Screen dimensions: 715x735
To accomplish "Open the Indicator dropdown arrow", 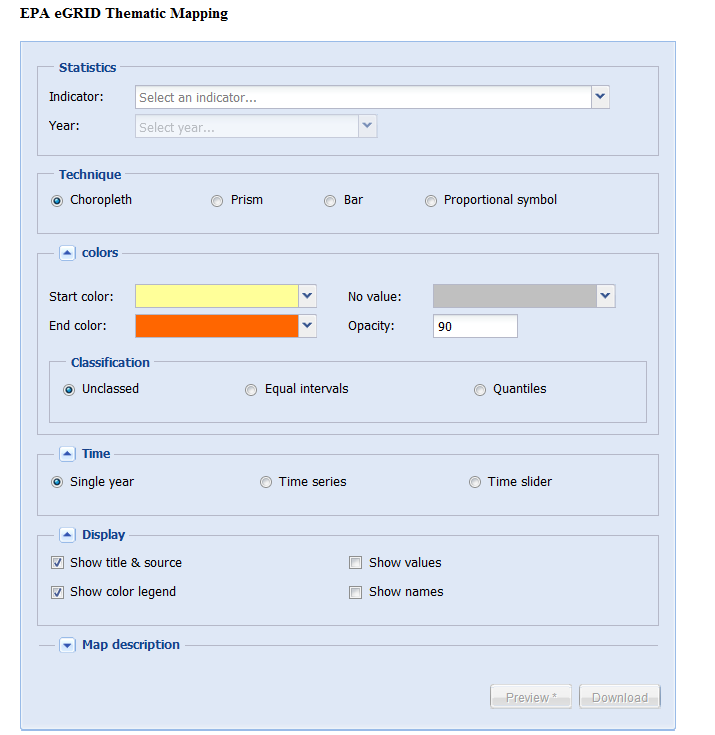I will 600,97.
